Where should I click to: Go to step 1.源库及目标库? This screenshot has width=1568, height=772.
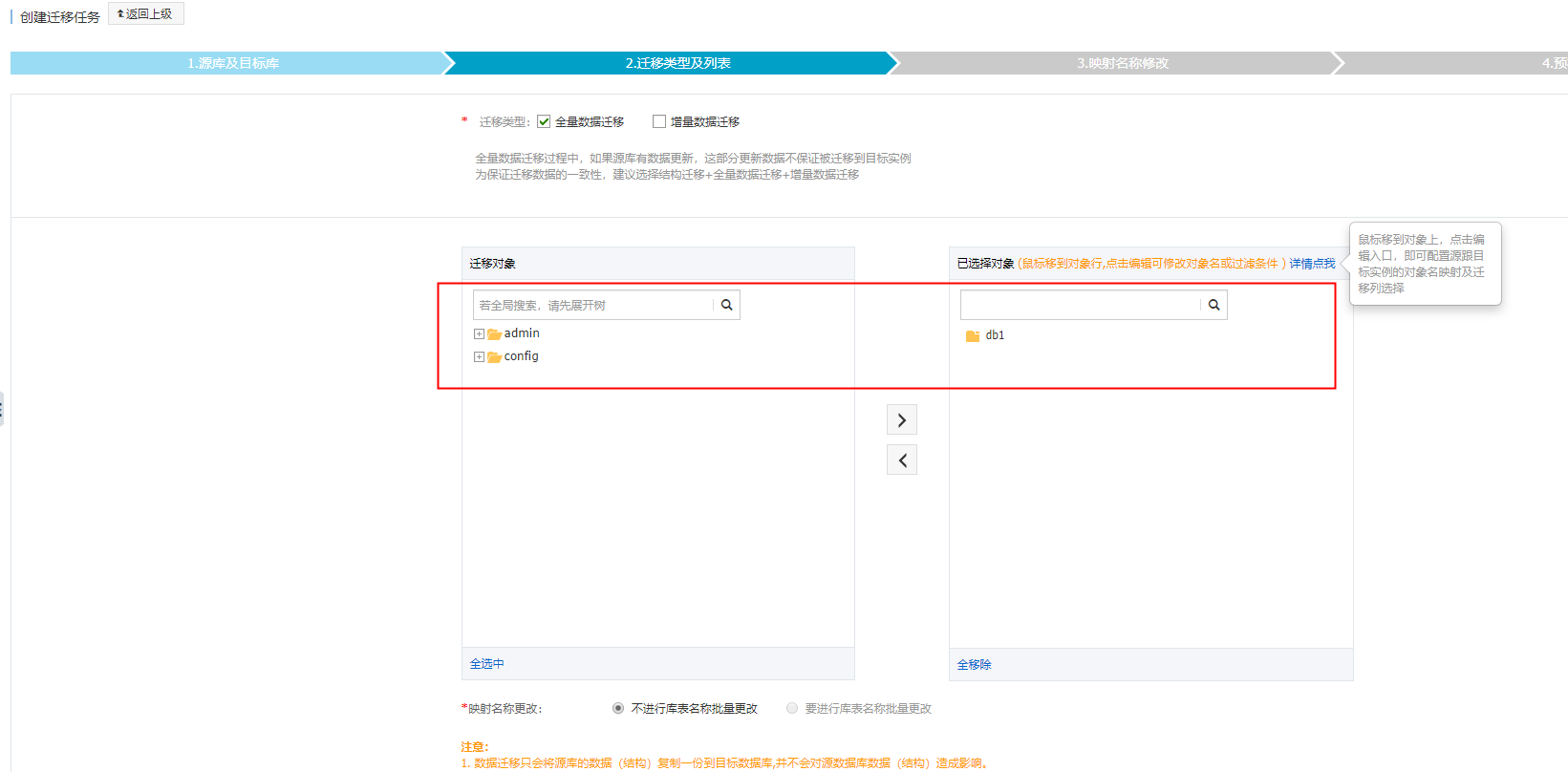[232, 63]
